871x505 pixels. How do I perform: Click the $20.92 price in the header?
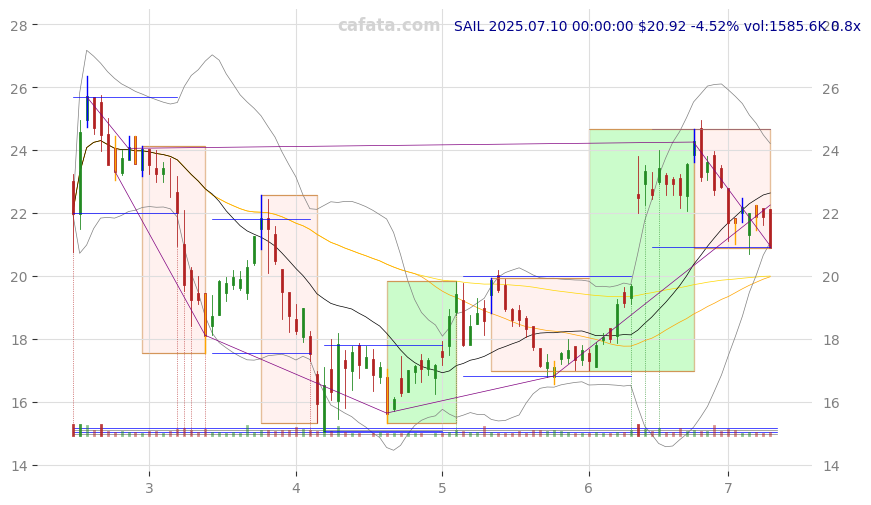[662, 26]
